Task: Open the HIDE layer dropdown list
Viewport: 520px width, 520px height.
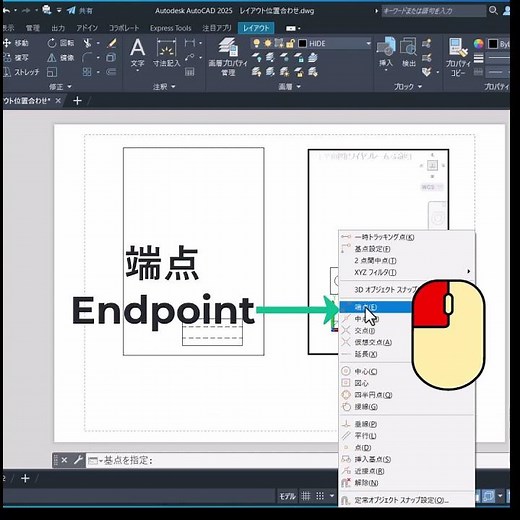Action: [368, 43]
